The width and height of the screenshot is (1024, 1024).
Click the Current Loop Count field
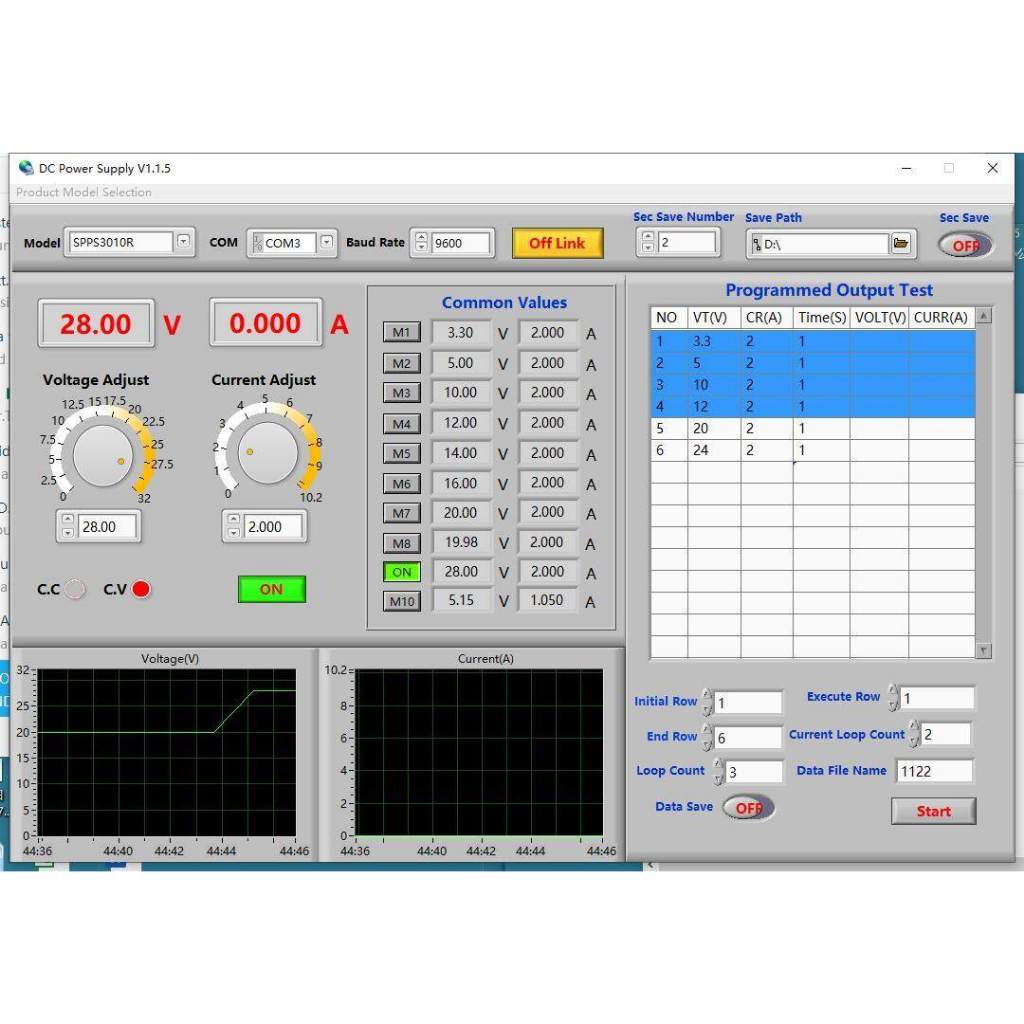click(x=945, y=734)
